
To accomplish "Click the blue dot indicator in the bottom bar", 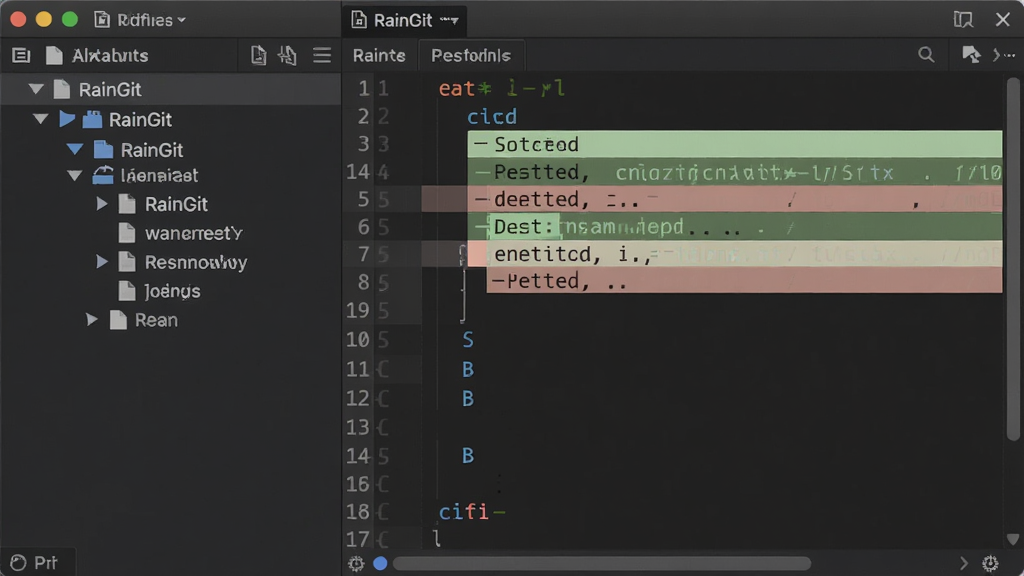I will [x=380, y=563].
